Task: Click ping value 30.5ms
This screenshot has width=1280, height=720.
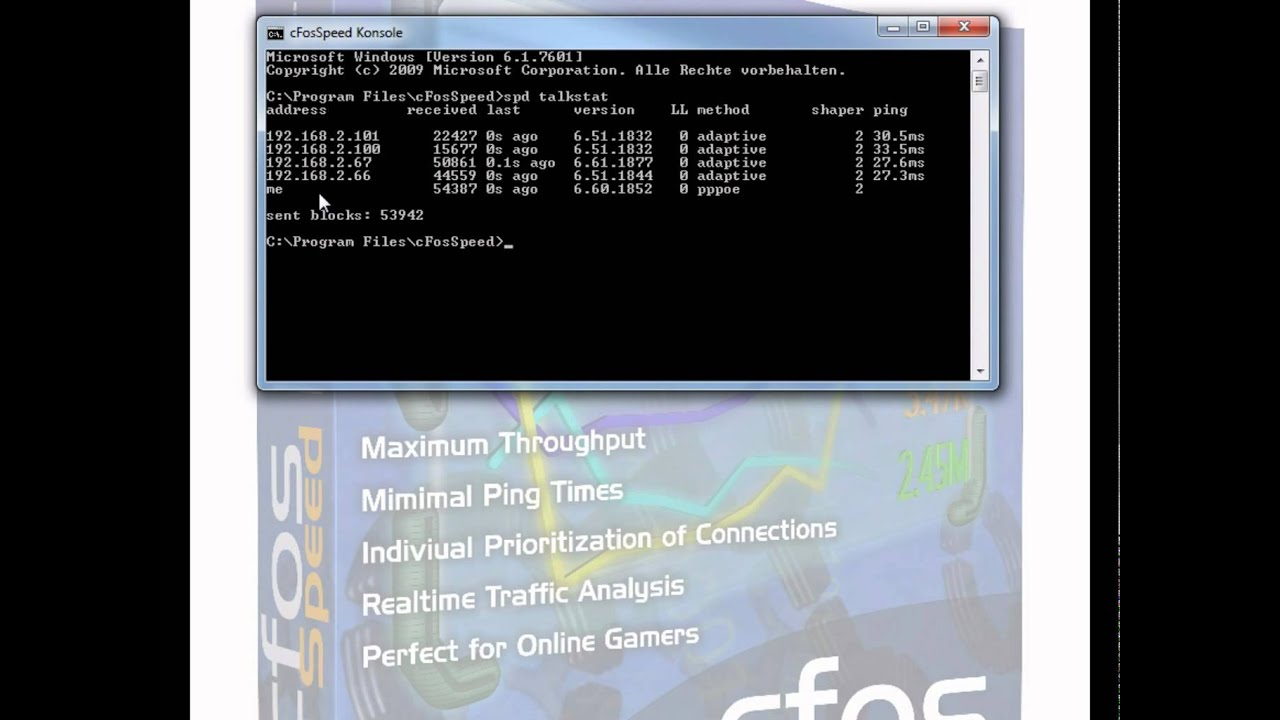Action: (898, 136)
